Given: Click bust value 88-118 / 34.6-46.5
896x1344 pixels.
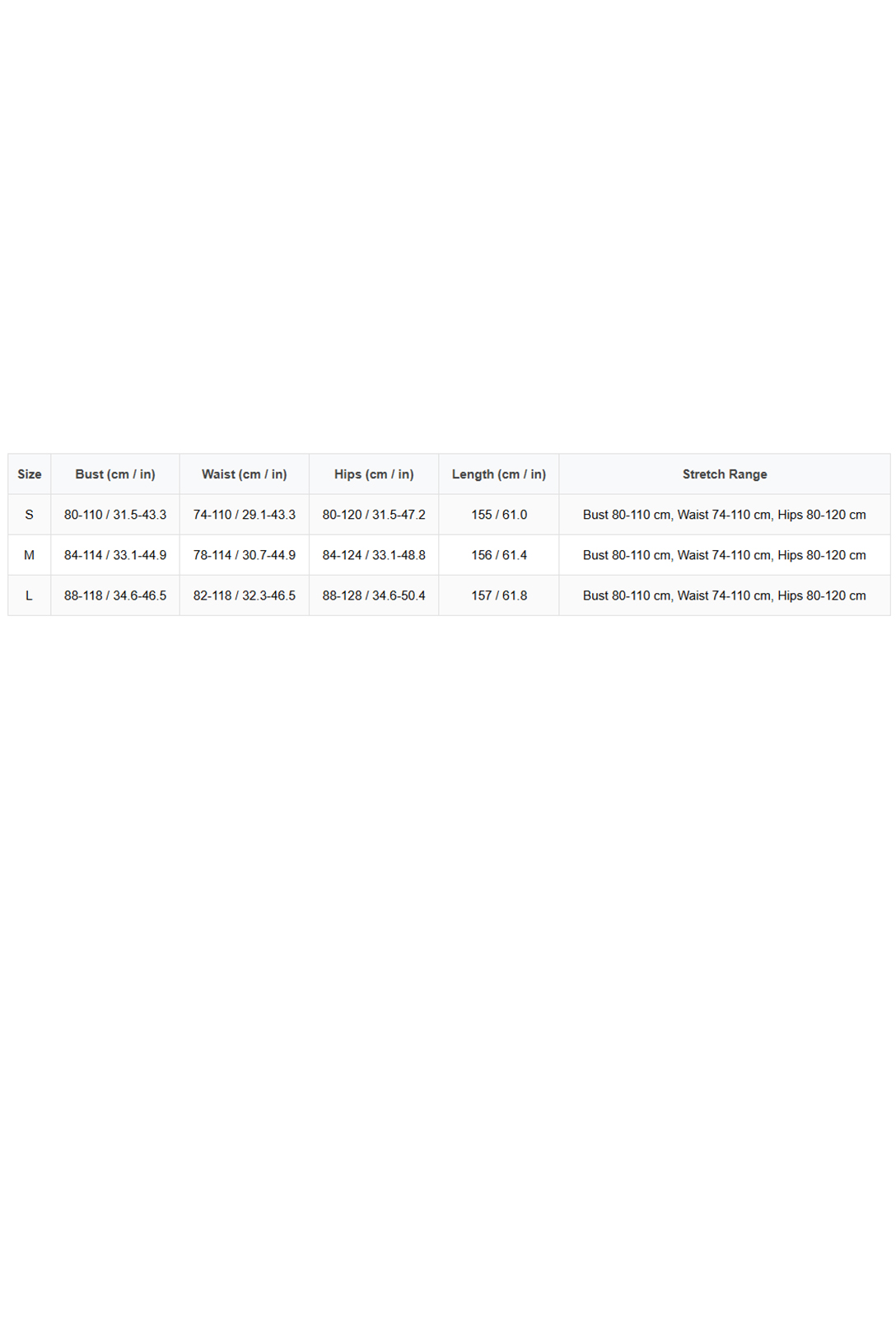Looking at the screenshot, I should click(115, 595).
